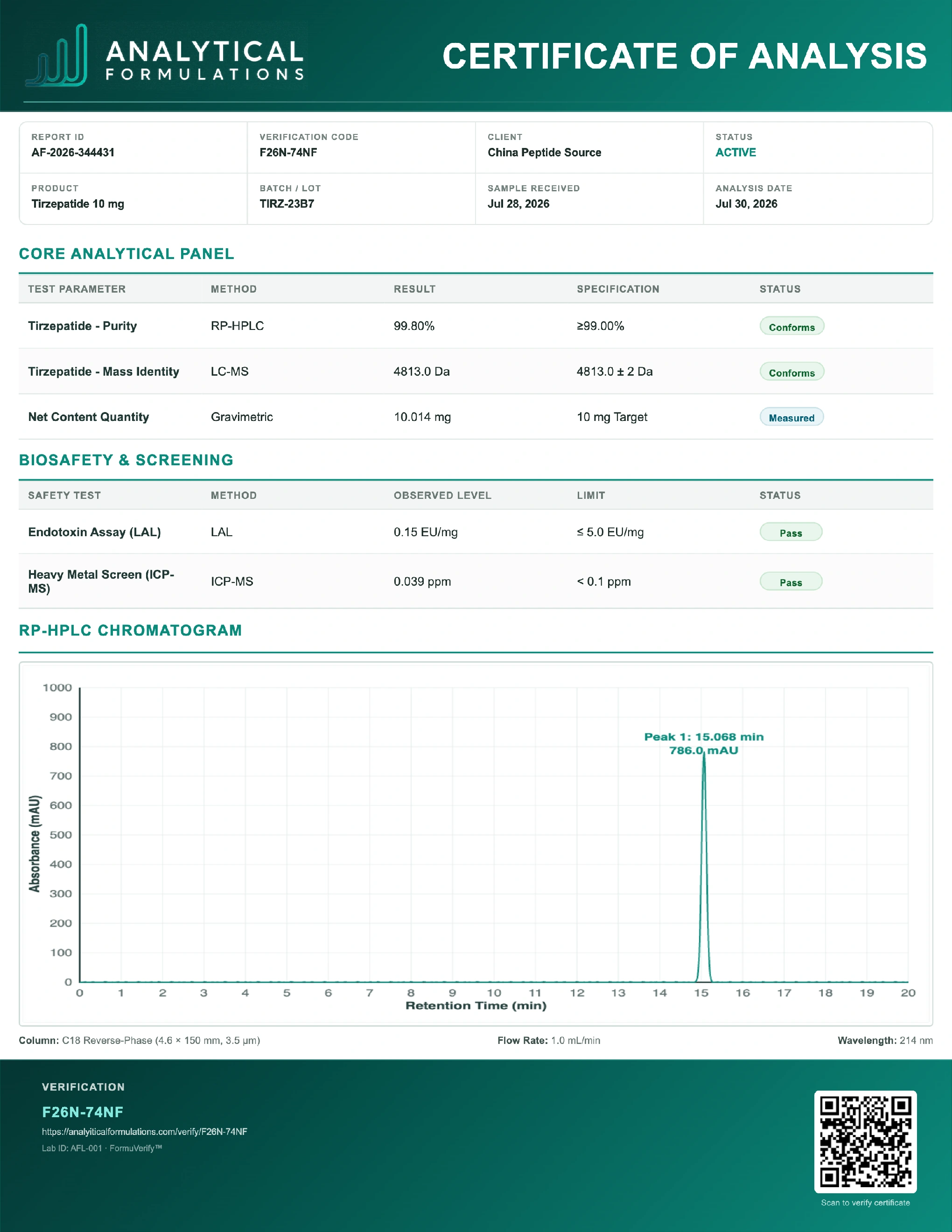Click the chromatogram peak at 15 minutes
Screen dimensions: 952x1232
(704, 869)
